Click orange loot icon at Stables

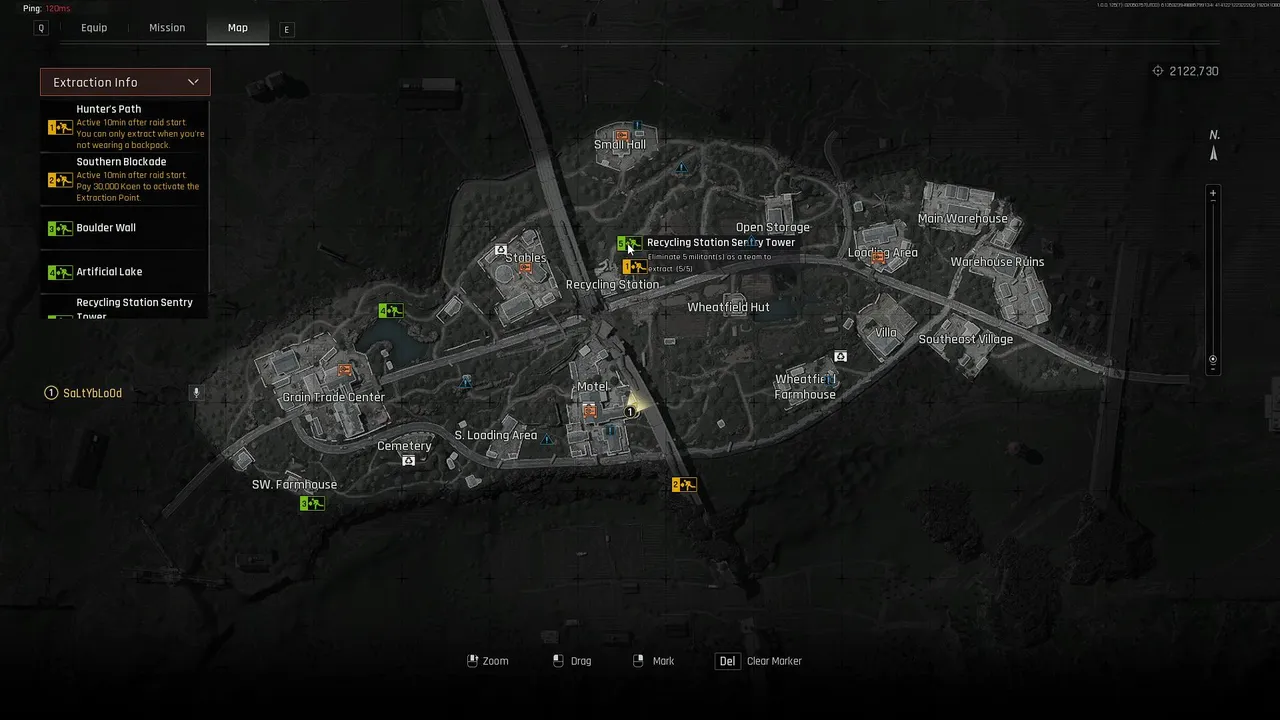point(525,268)
